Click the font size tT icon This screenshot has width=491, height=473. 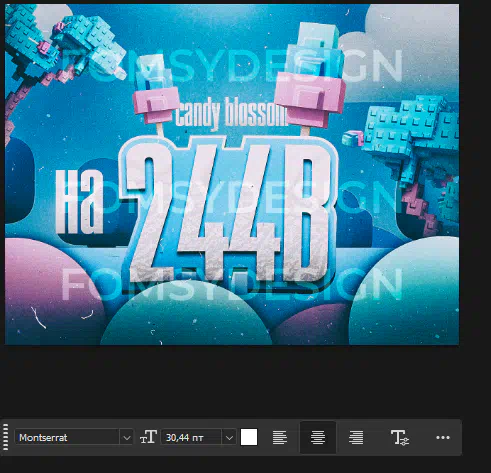tap(148, 437)
